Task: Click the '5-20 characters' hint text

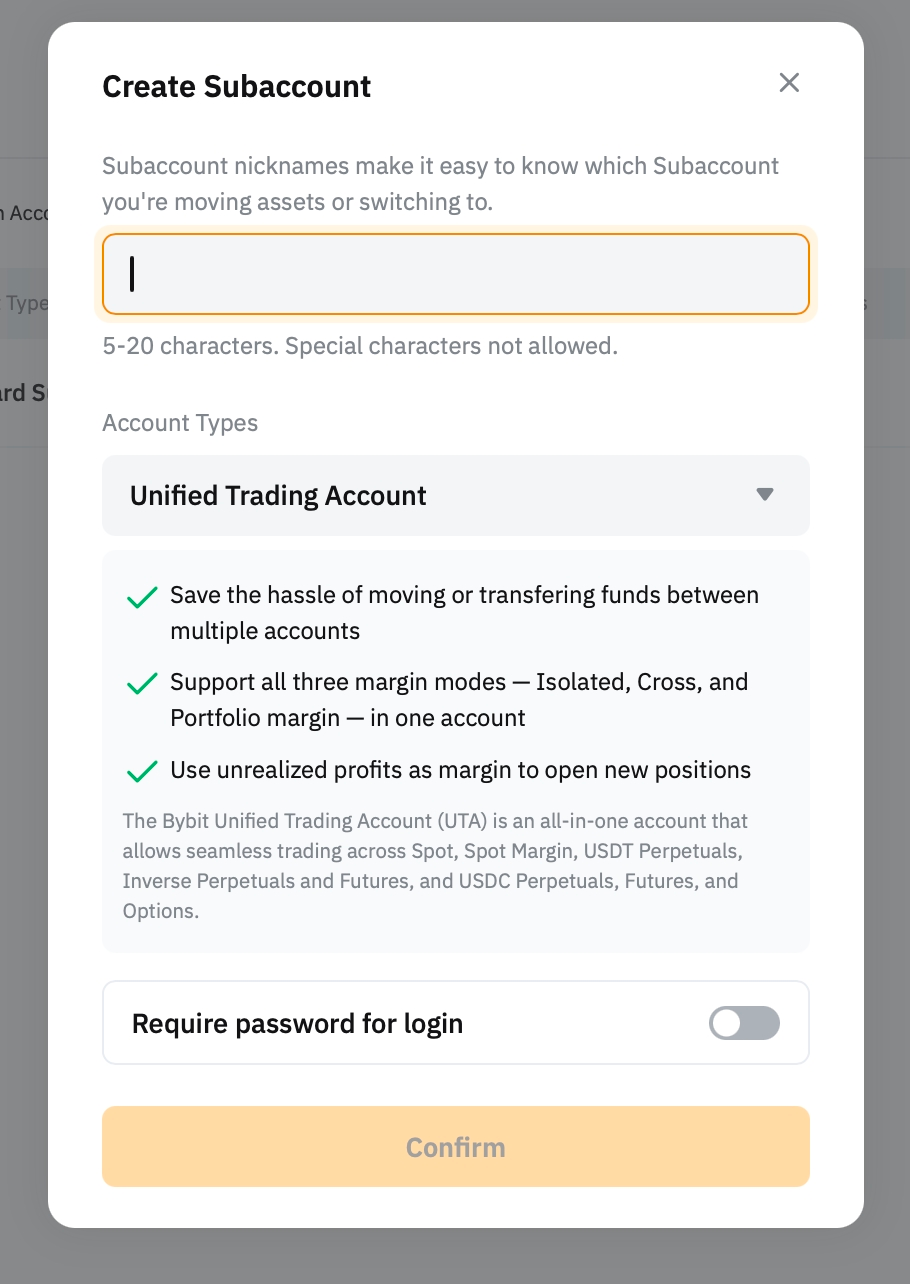Action: pyautogui.click(x=360, y=347)
